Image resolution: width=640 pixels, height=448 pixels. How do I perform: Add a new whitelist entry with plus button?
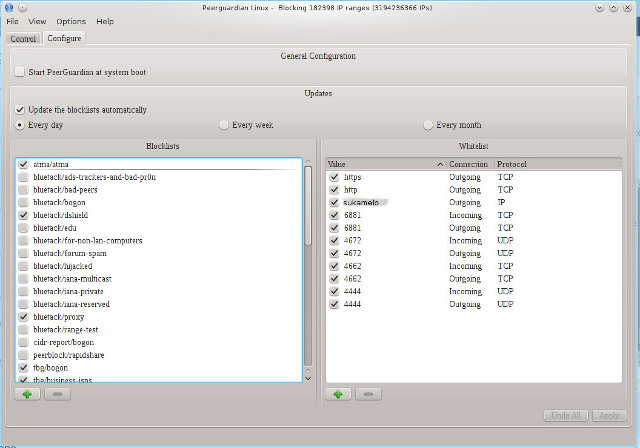click(336, 395)
